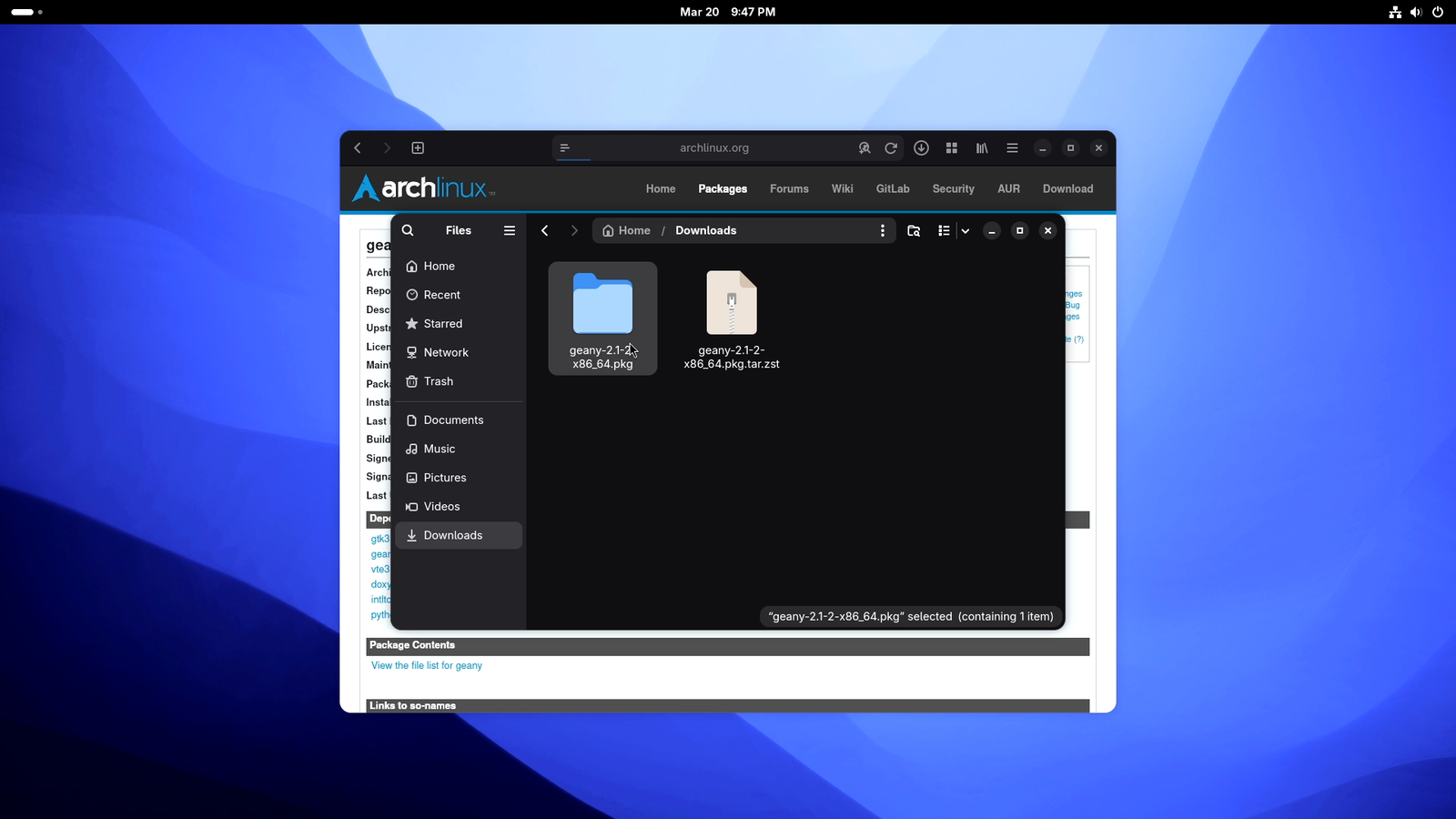Open the browser bookmarks library
Image resolution: width=1456 pixels, height=819 pixels.
(982, 147)
